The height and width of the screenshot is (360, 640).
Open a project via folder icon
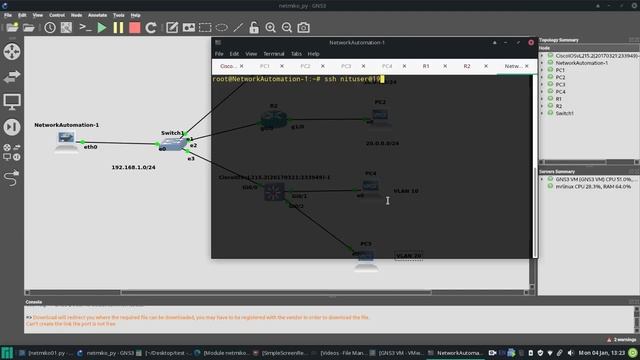pos(29,27)
